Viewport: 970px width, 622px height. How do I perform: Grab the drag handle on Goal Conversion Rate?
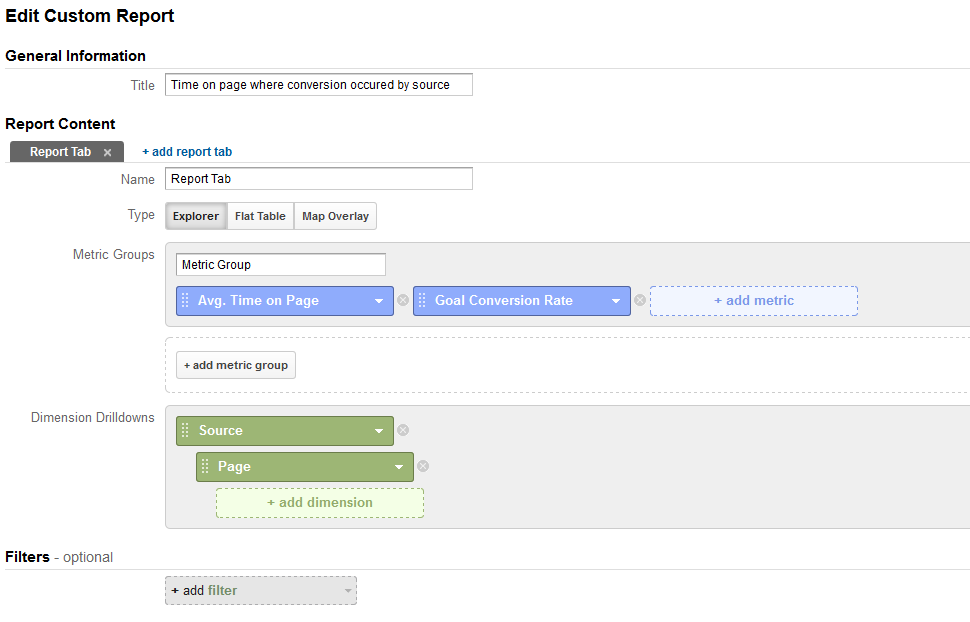422,300
